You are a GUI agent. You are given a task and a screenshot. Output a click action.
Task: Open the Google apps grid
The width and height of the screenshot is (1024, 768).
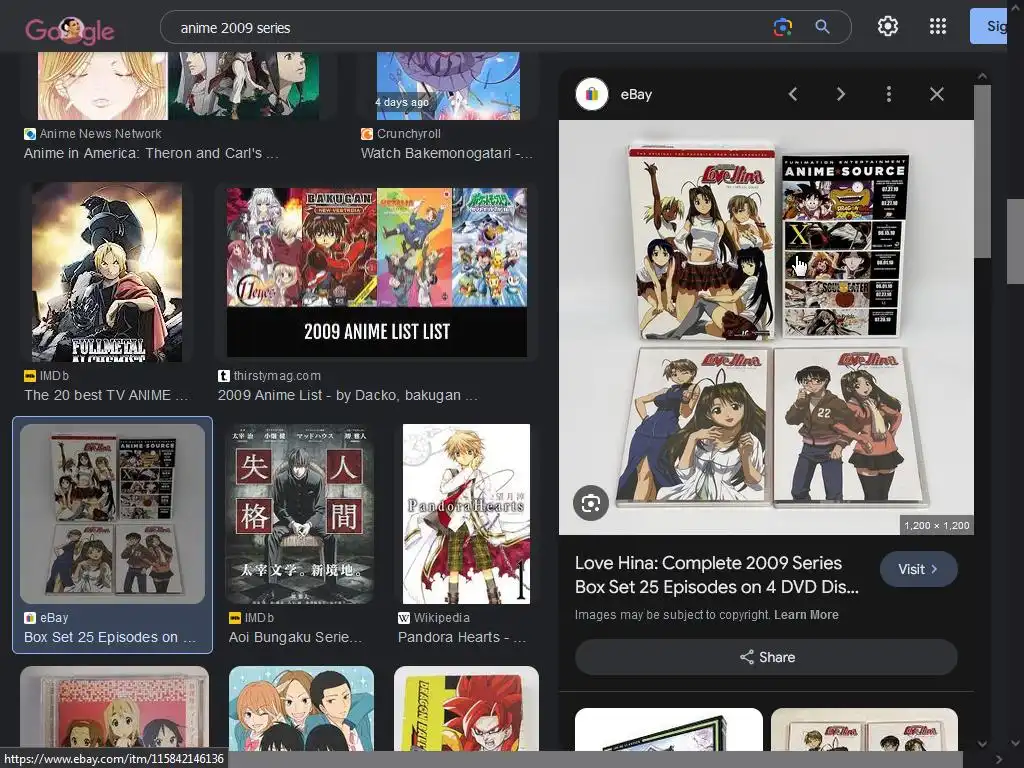(x=938, y=26)
